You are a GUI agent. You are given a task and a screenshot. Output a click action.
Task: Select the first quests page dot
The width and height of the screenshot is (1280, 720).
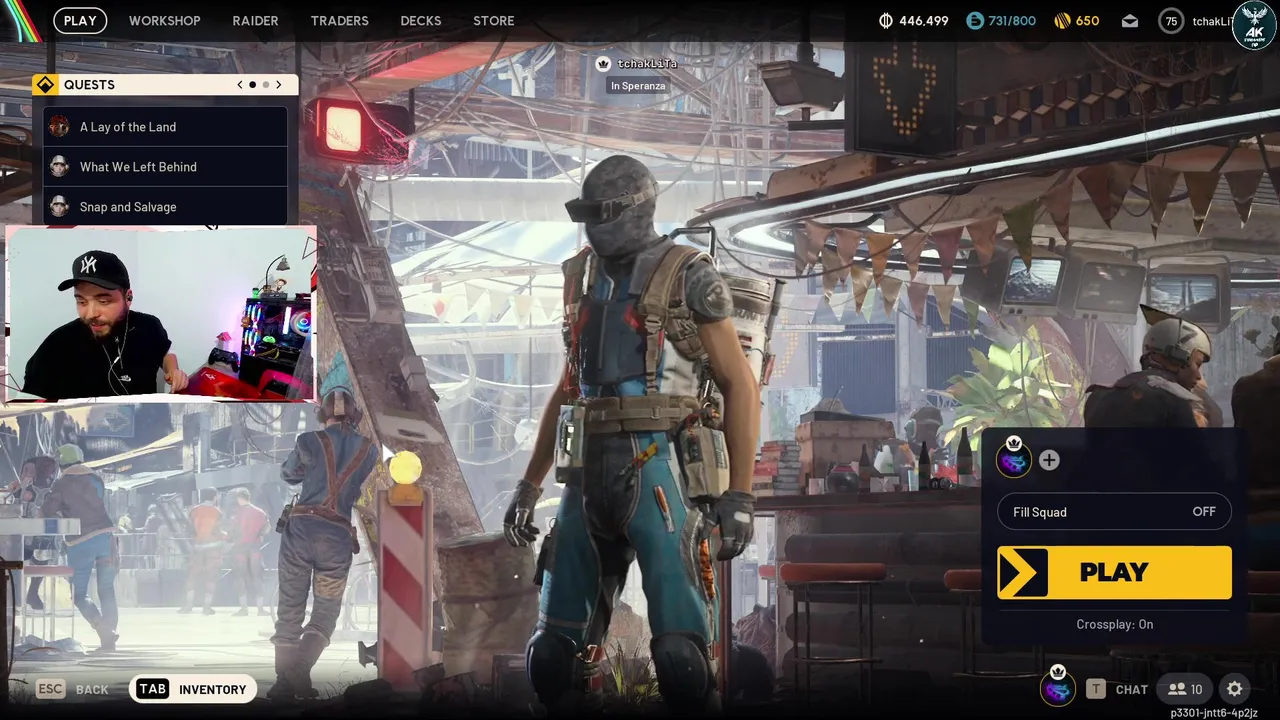252,85
